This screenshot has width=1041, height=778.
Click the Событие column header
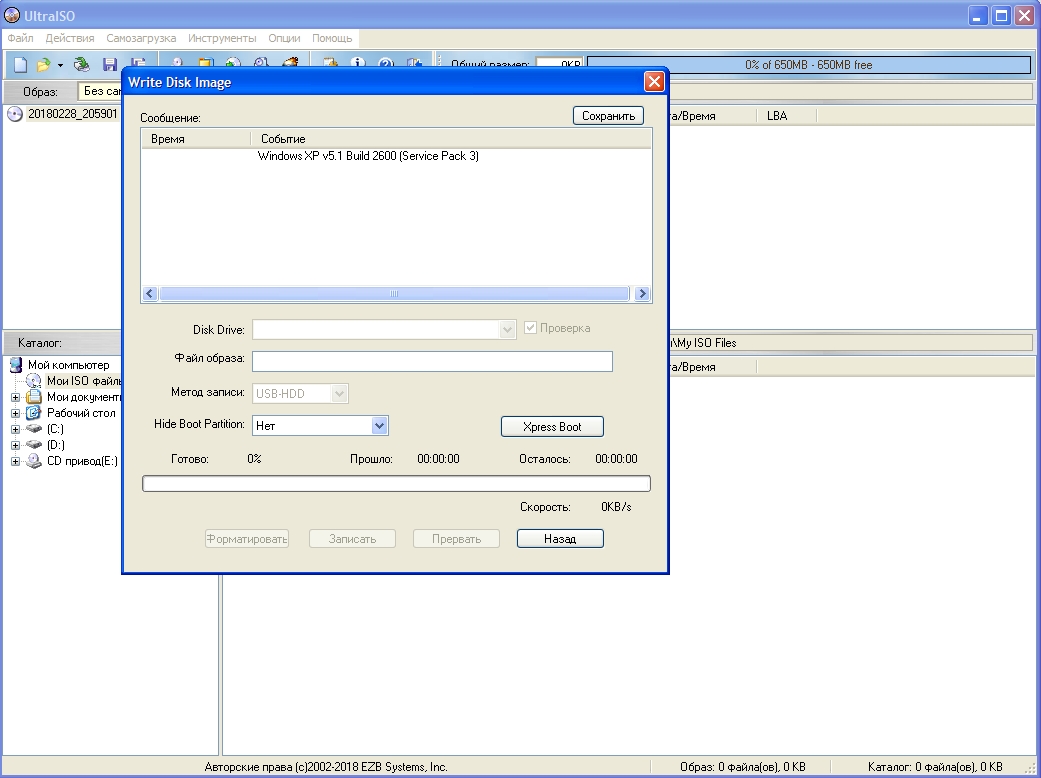point(451,139)
